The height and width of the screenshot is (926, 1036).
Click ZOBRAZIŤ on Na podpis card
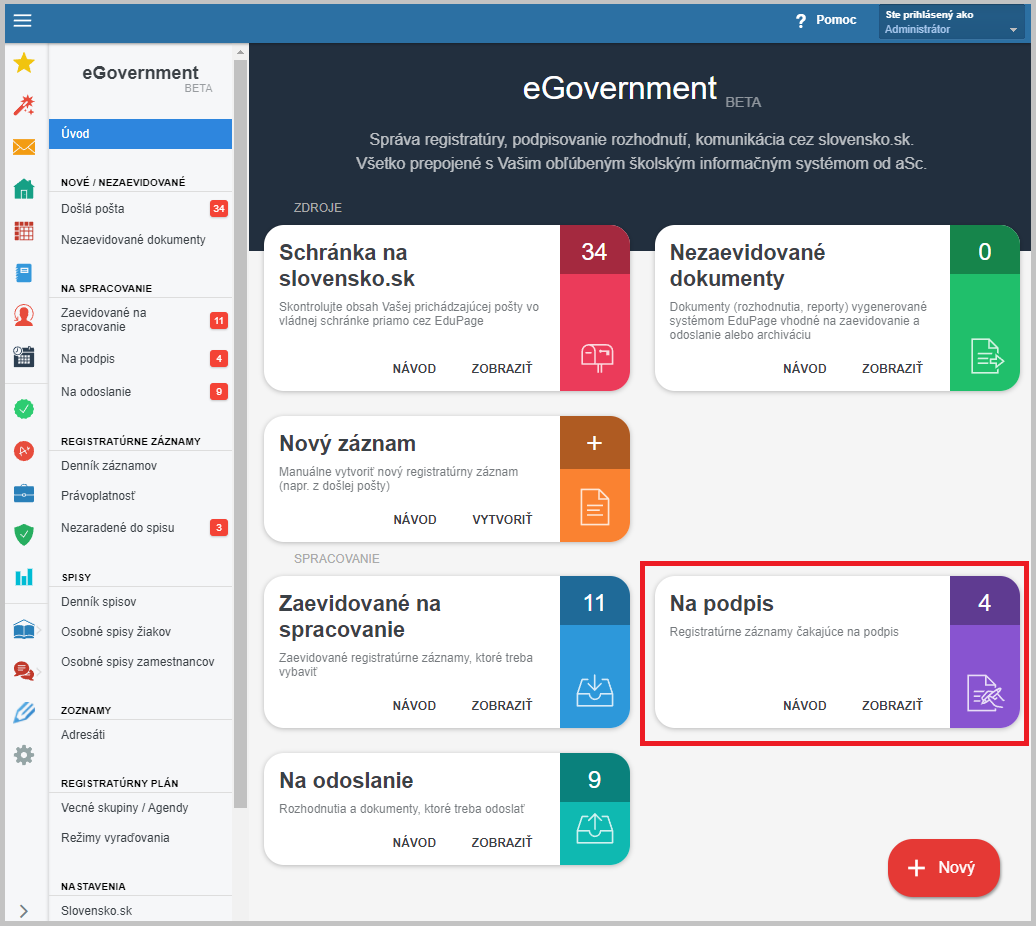point(892,705)
